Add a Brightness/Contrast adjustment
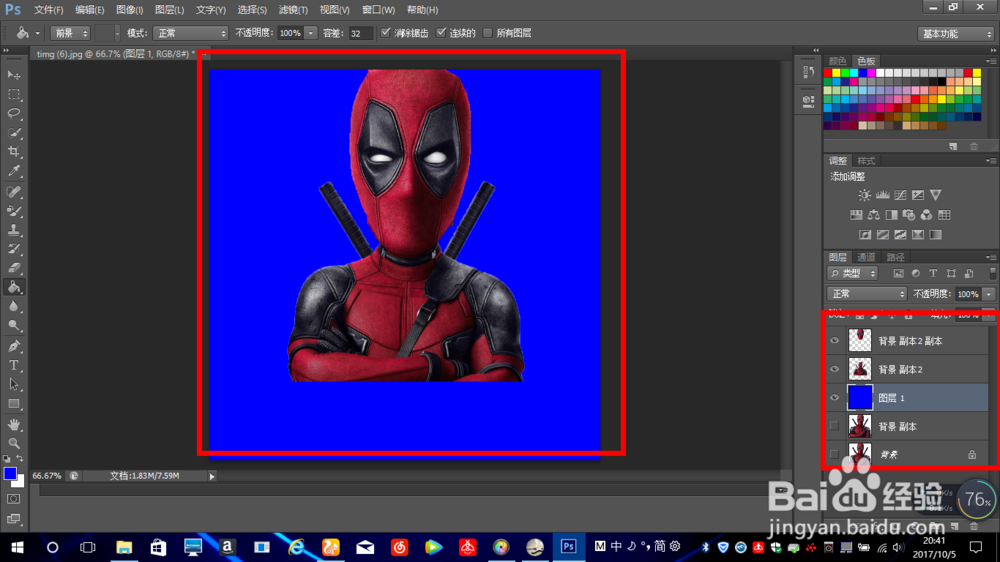Screen dimensions: 1000x562 pos(864,195)
